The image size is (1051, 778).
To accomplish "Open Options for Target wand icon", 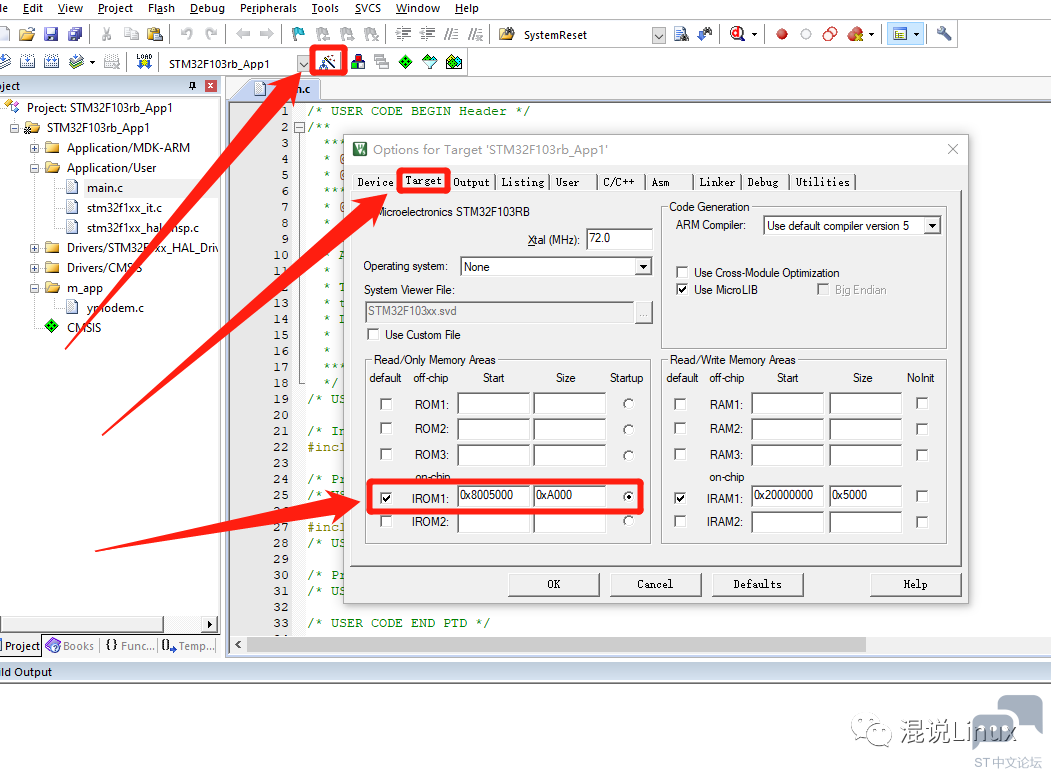I will click(328, 62).
